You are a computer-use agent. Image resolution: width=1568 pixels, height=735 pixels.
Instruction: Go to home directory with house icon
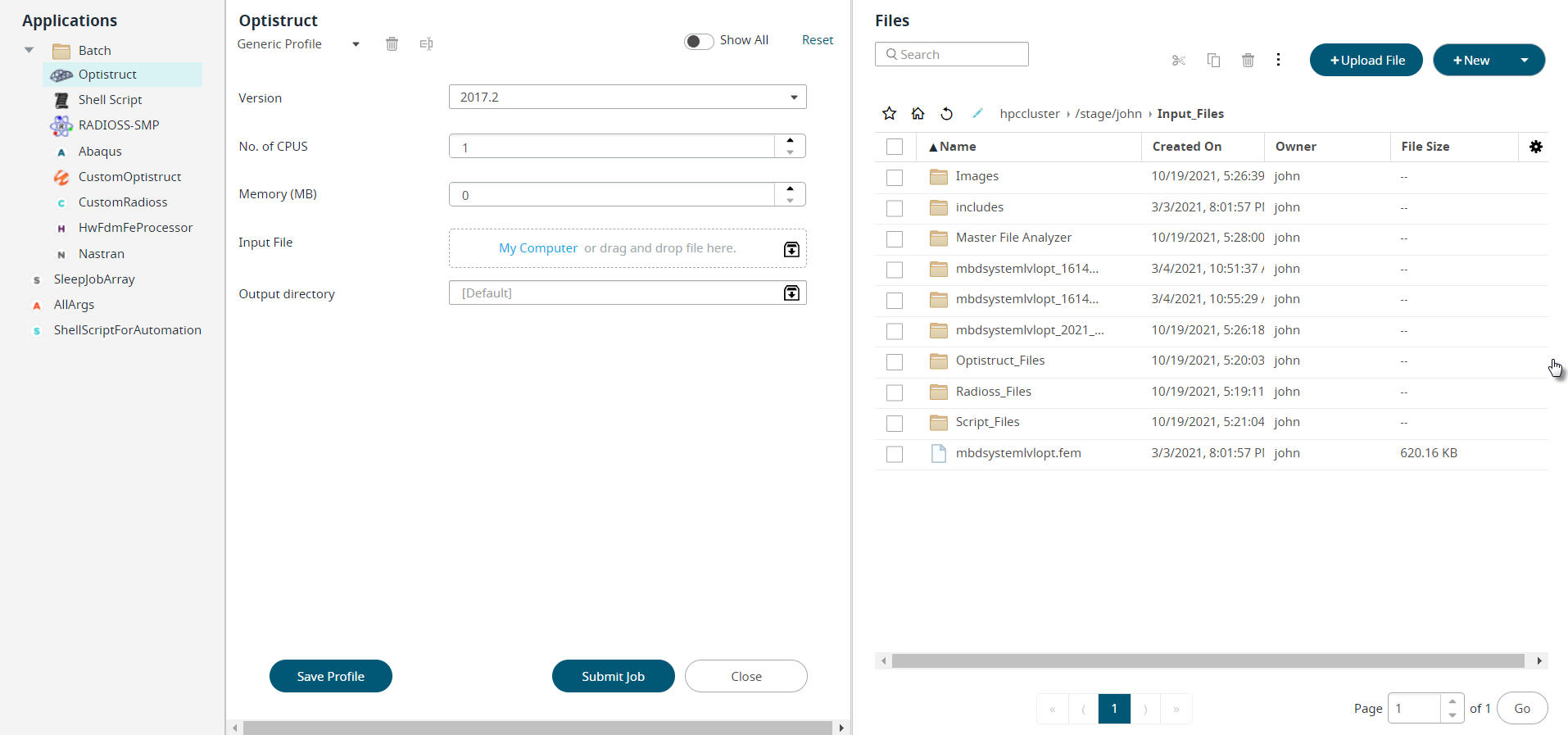click(918, 114)
